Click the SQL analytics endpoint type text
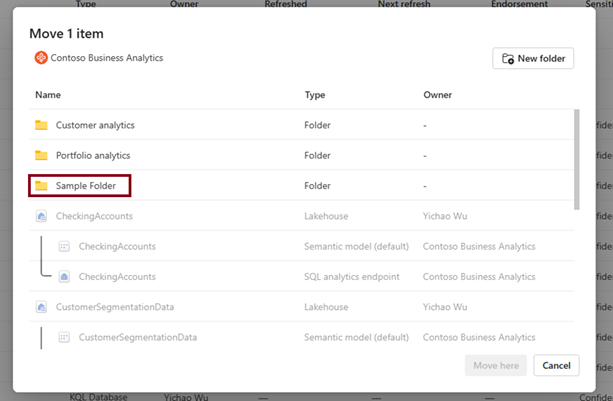 pyautogui.click(x=352, y=277)
